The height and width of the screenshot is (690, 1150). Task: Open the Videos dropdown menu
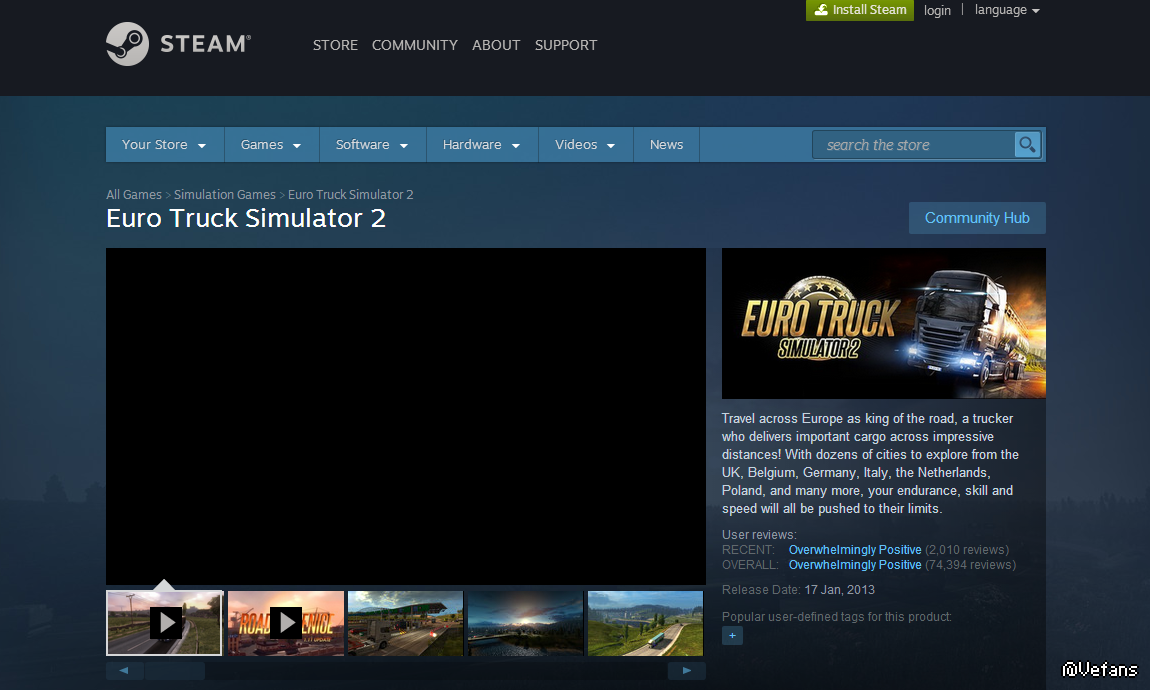pos(585,144)
